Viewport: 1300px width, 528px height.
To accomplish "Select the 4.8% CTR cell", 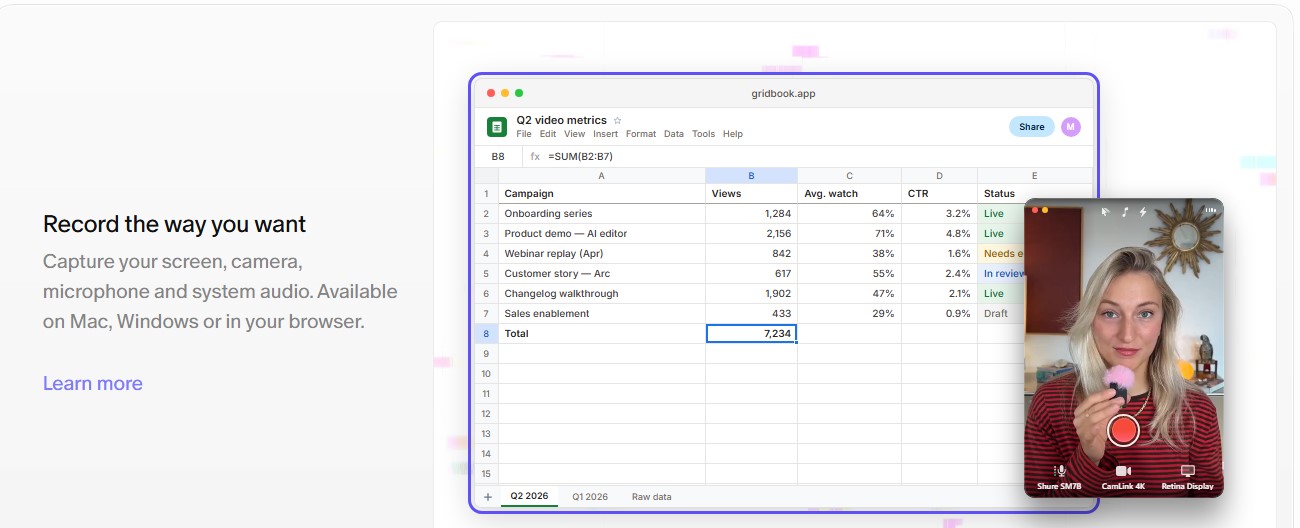I will pyautogui.click(x=939, y=234).
